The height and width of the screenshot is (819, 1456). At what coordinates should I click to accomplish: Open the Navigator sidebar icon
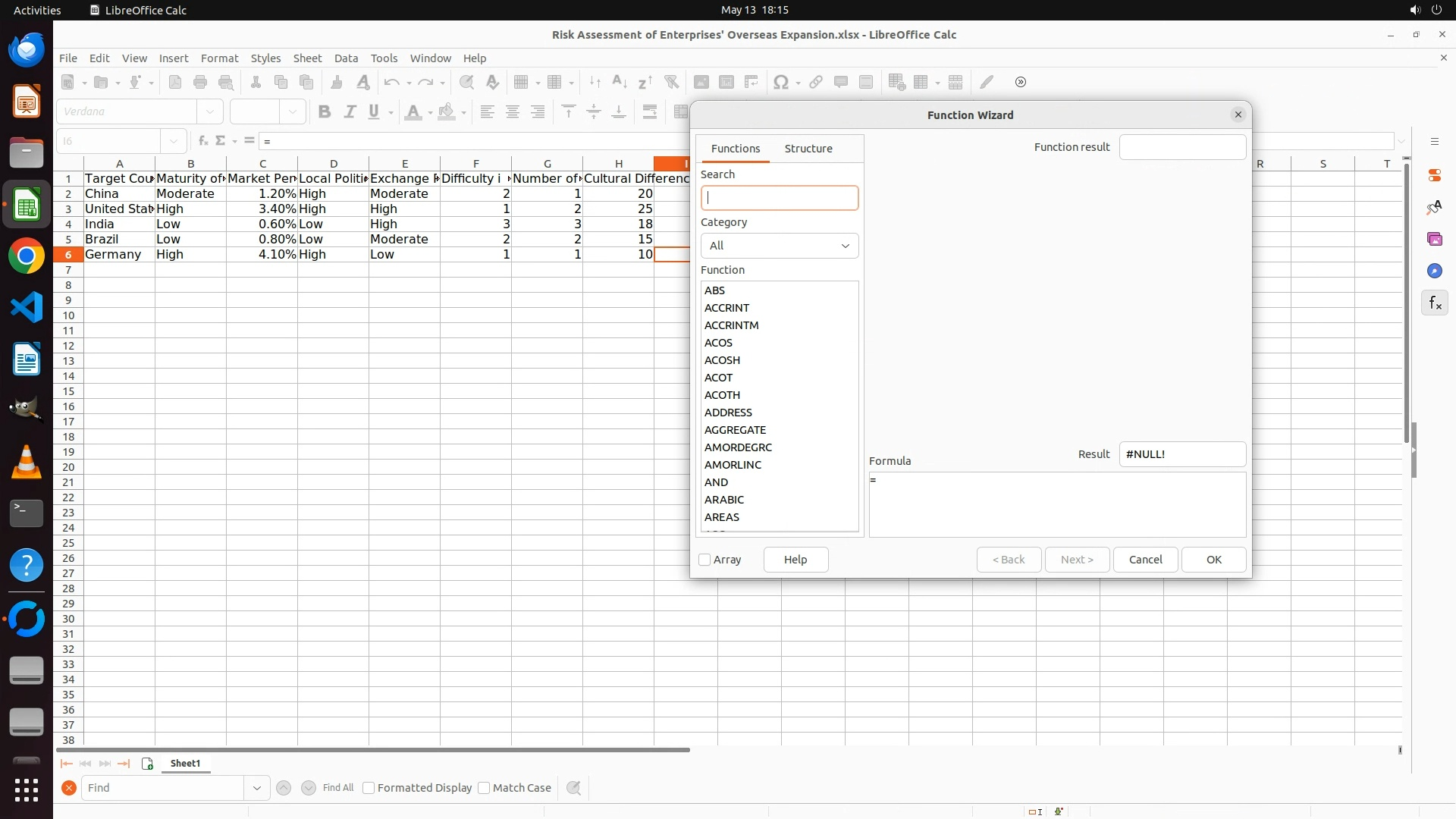click(x=1434, y=271)
